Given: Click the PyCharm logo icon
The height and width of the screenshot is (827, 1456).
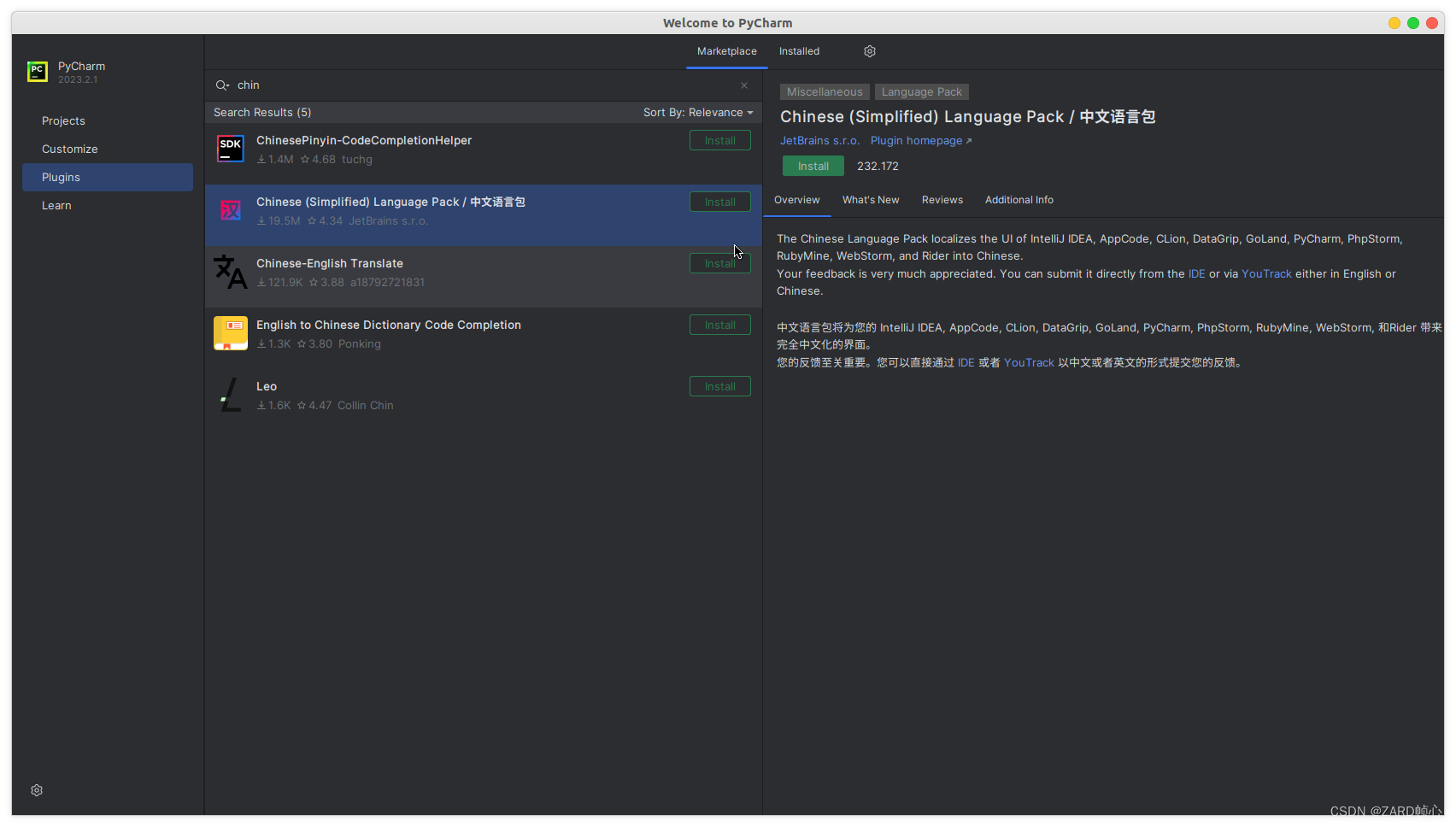Looking at the screenshot, I should pyautogui.click(x=37, y=72).
